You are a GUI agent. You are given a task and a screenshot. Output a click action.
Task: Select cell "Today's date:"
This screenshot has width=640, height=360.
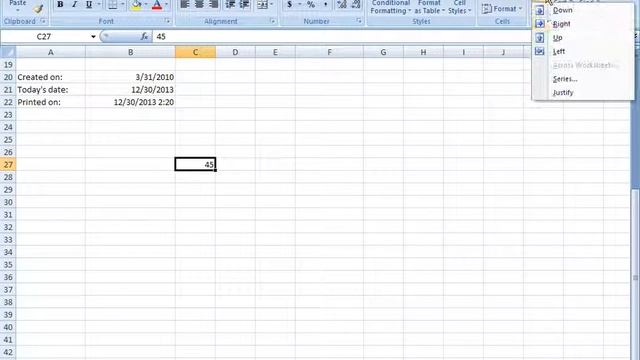[x=51, y=90]
